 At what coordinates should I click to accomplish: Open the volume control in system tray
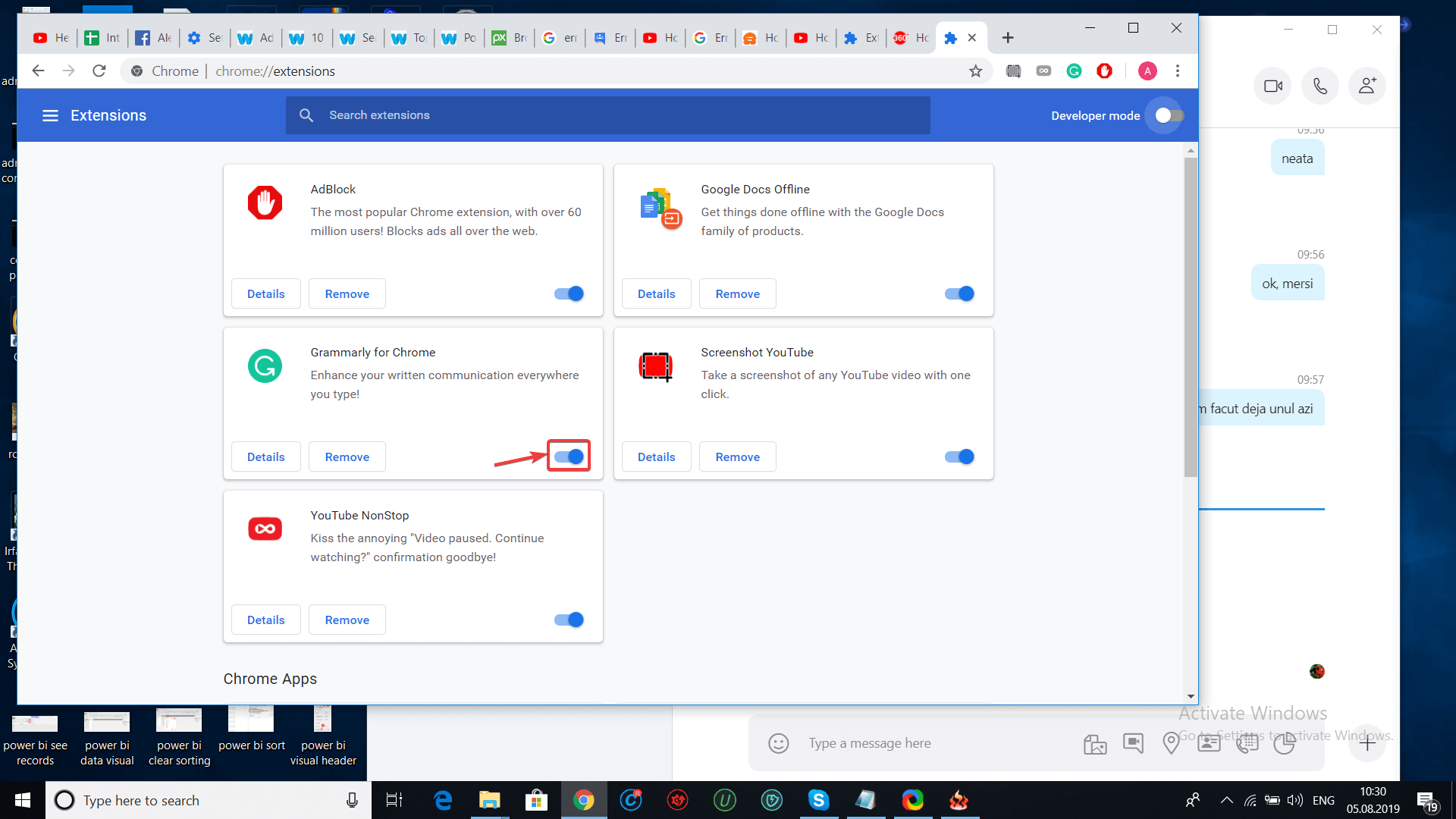[1294, 800]
